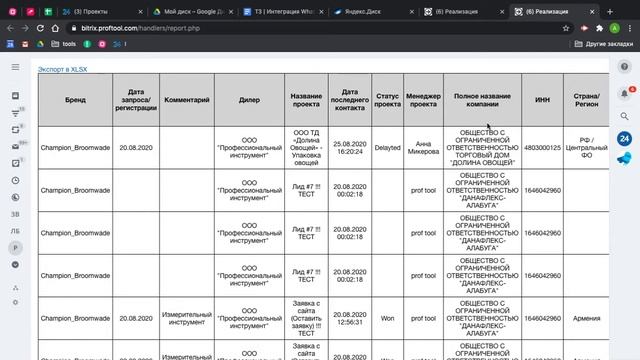Select the round P sidebar item
640x360 pixels.
click(x=16, y=248)
